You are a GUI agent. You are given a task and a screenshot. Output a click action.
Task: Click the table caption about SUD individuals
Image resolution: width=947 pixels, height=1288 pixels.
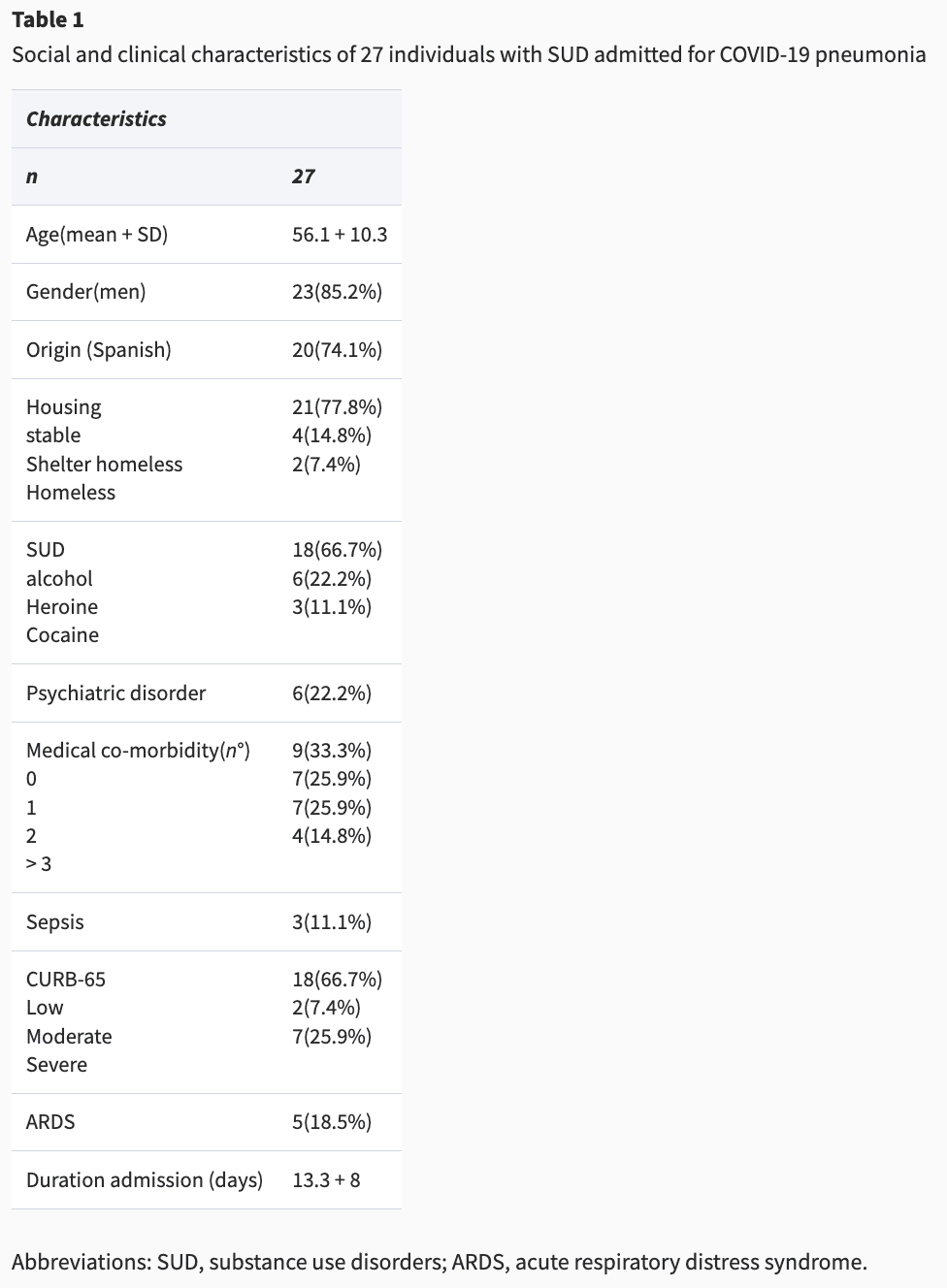(x=469, y=54)
